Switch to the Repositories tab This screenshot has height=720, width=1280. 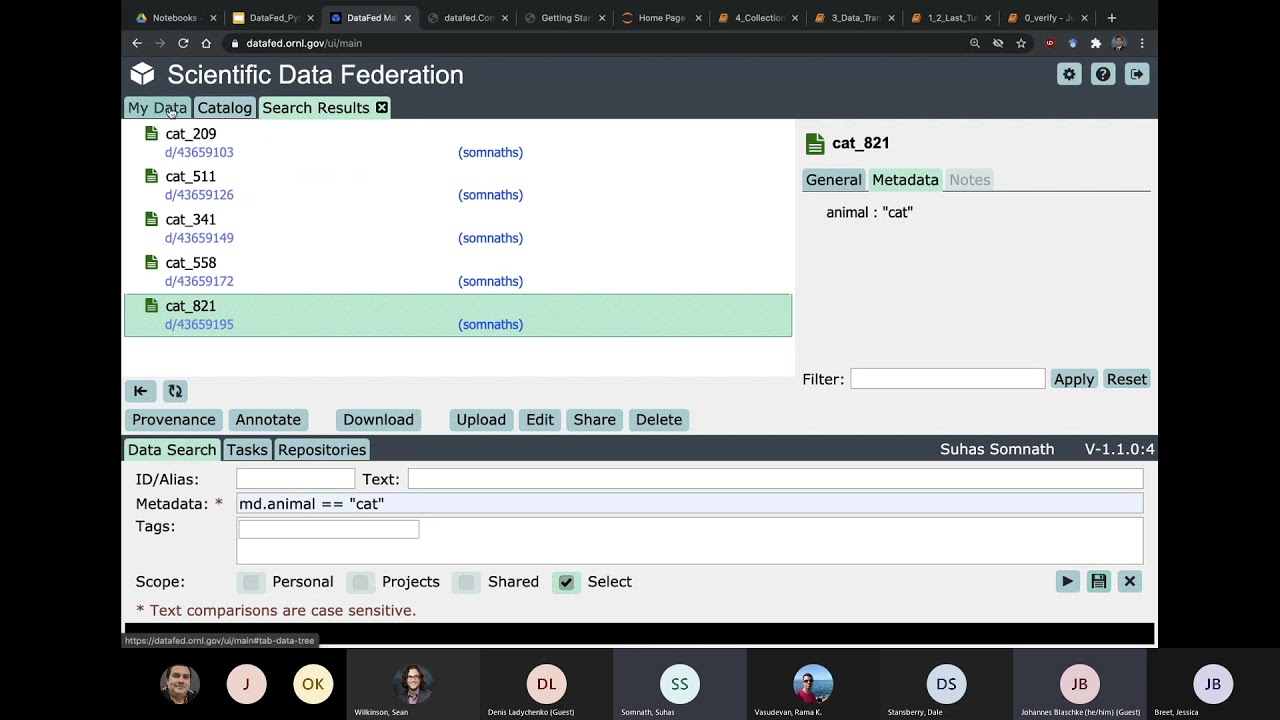pyautogui.click(x=322, y=450)
